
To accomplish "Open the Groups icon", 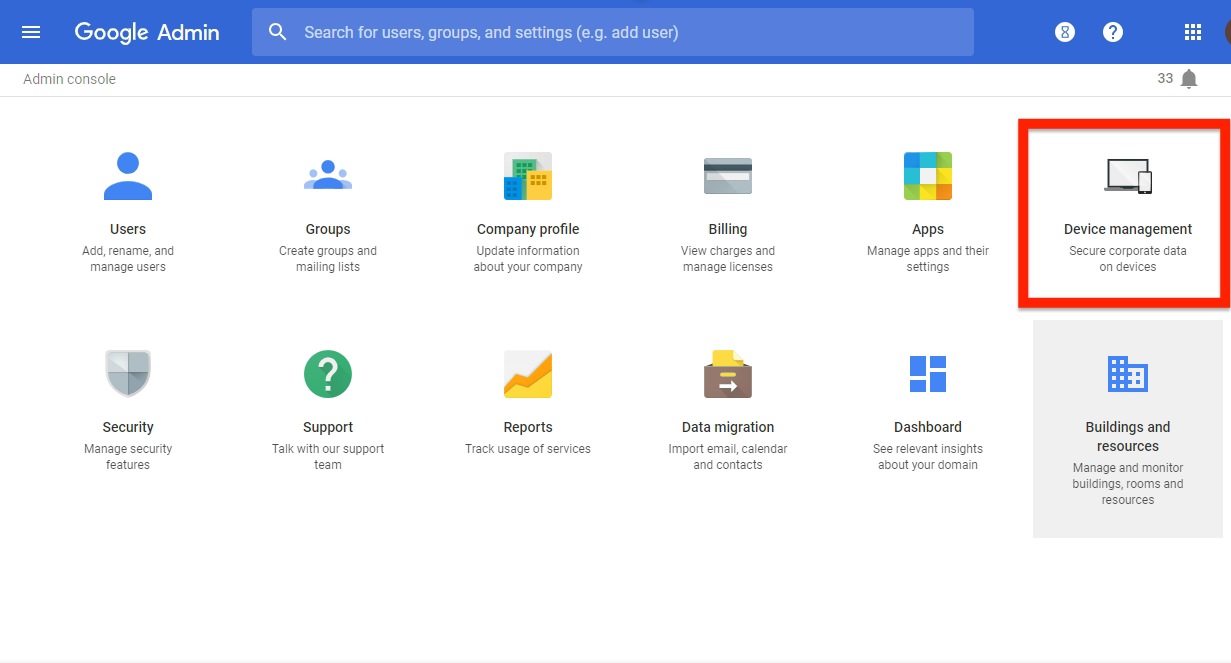I will click(x=328, y=176).
